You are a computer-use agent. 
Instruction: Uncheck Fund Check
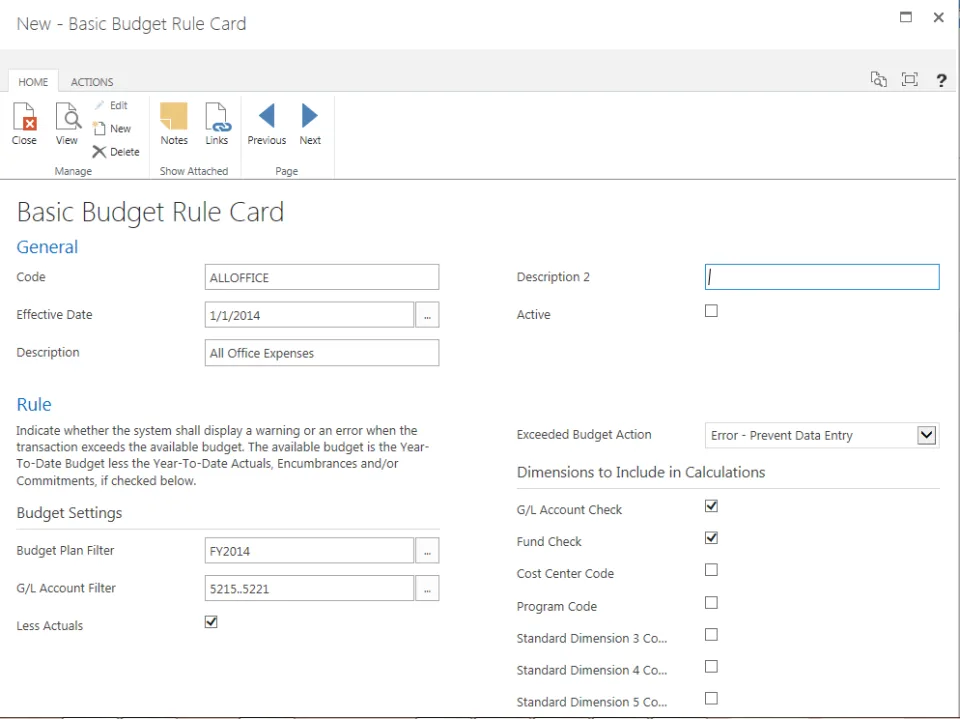[711, 538]
